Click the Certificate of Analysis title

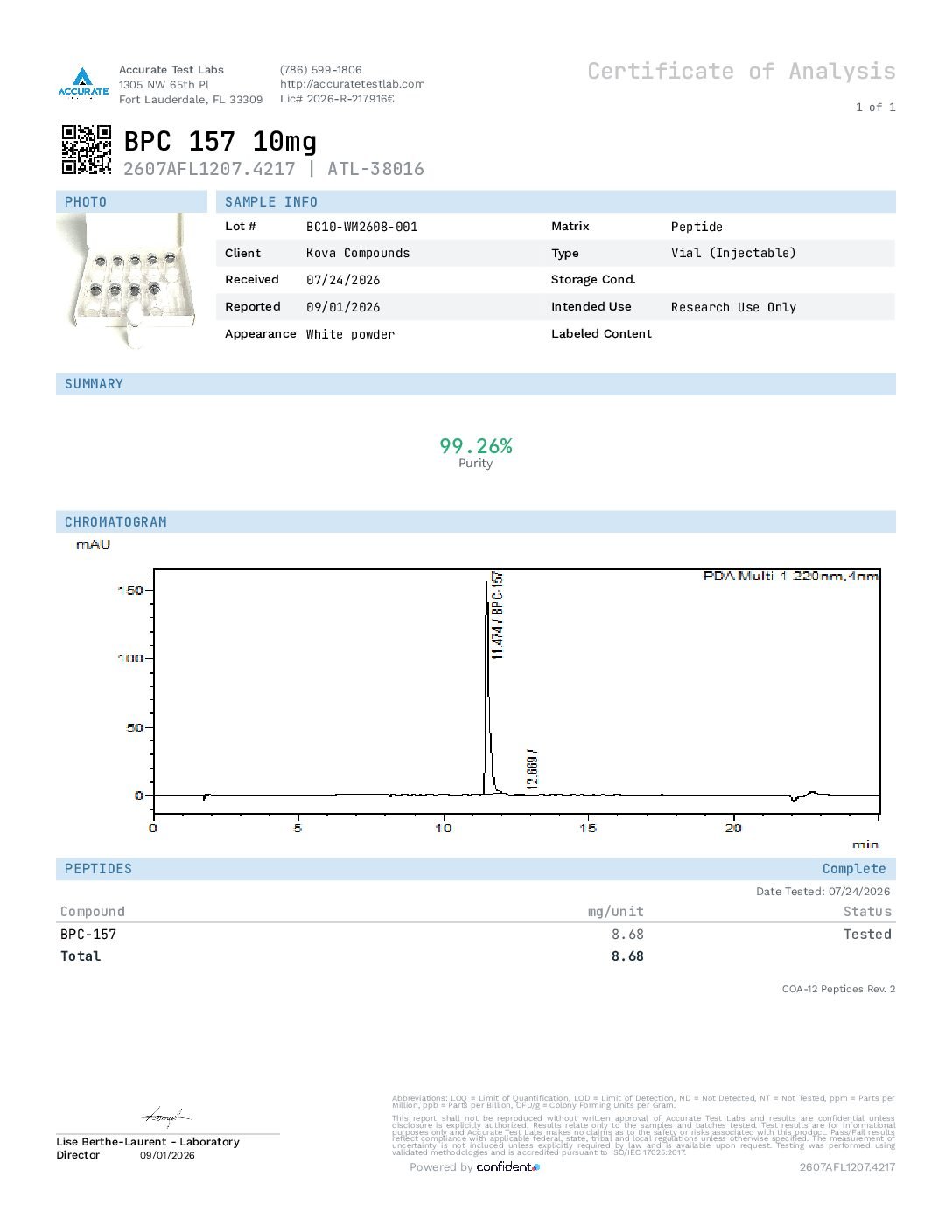click(x=741, y=71)
